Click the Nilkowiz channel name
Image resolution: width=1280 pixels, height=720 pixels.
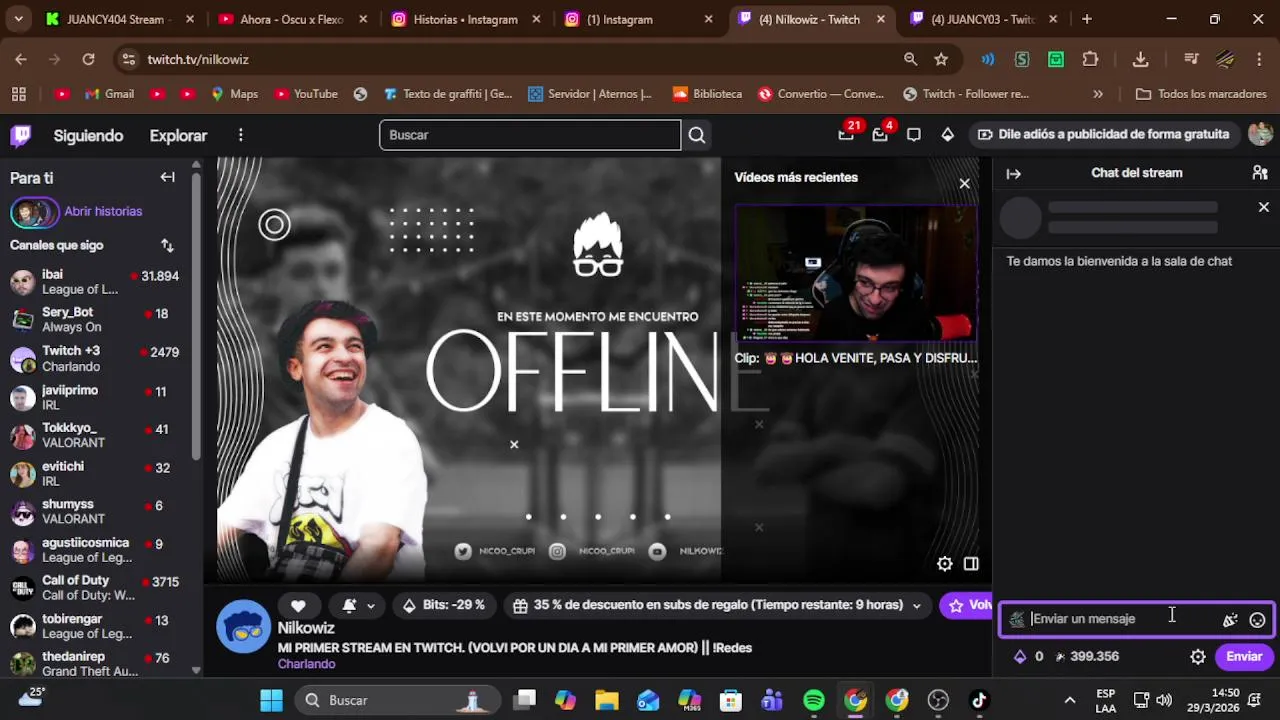[x=306, y=628]
